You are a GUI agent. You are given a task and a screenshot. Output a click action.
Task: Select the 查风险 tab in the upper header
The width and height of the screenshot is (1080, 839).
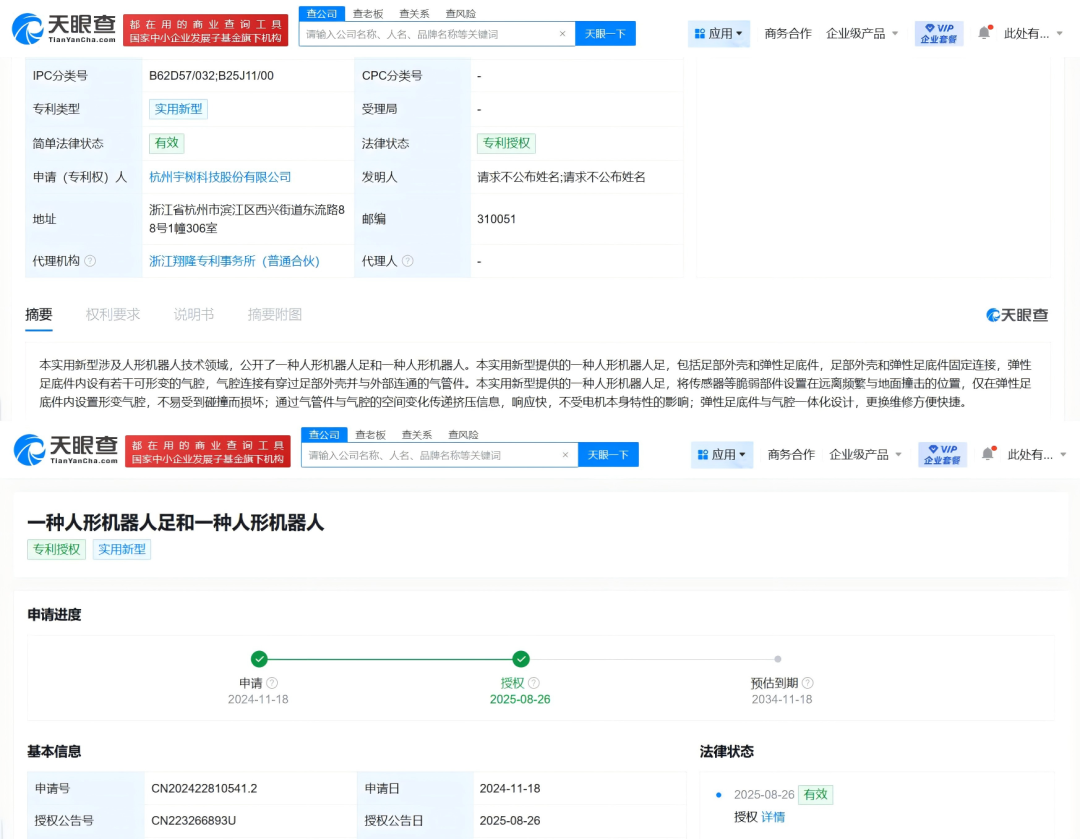point(460,13)
